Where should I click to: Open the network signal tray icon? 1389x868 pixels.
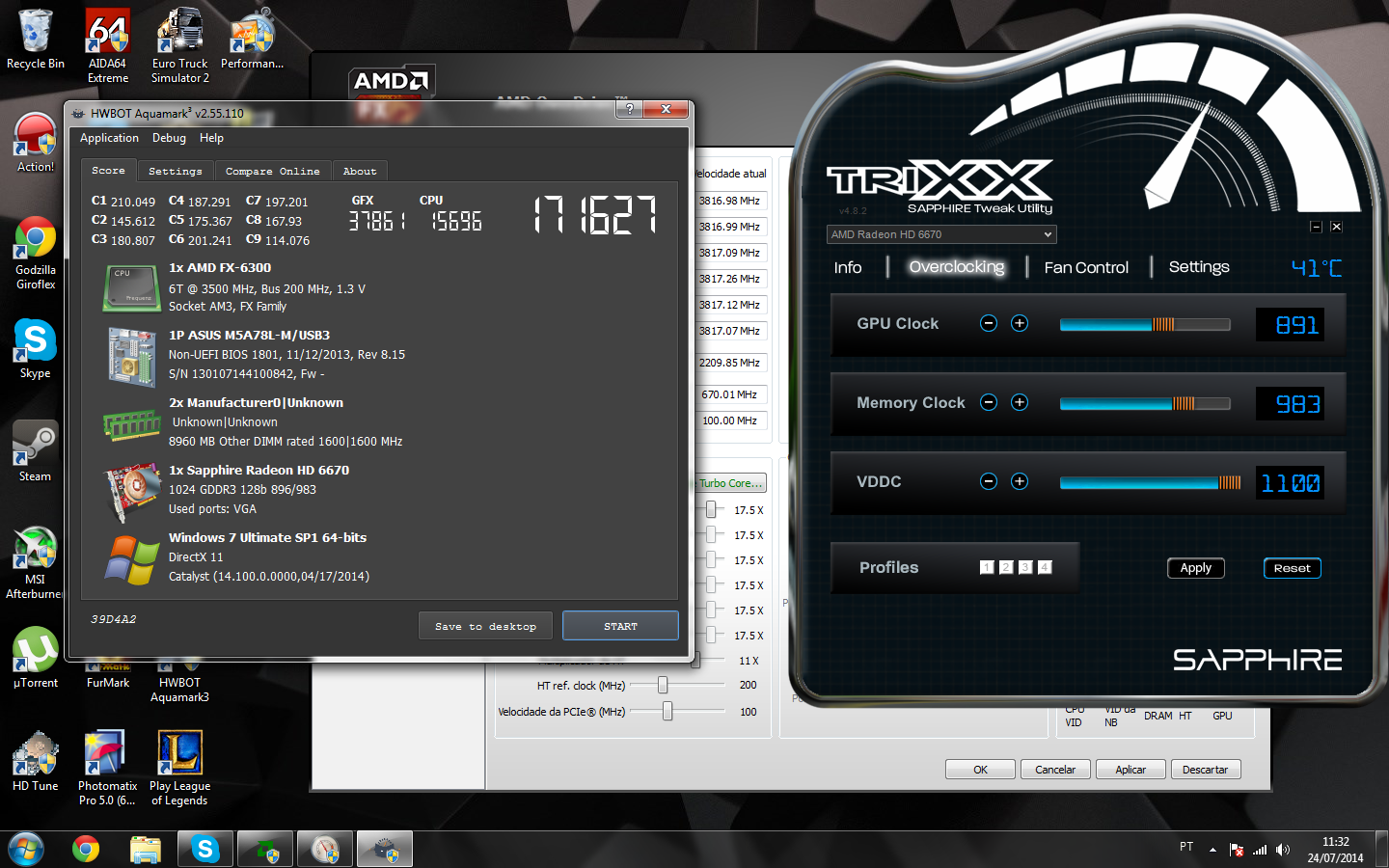coord(1260,850)
